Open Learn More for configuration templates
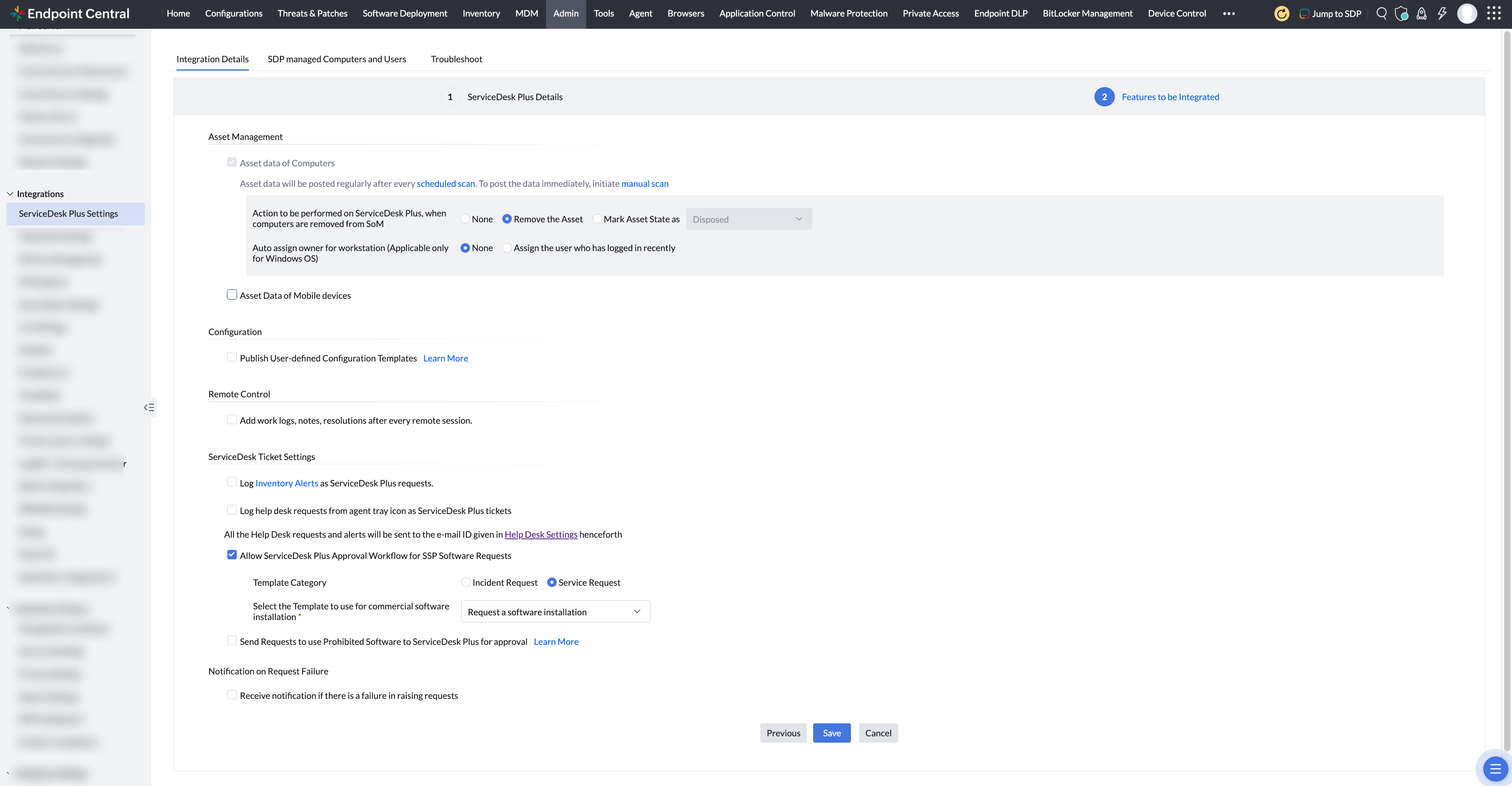1512x786 pixels. [x=446, y=358]
